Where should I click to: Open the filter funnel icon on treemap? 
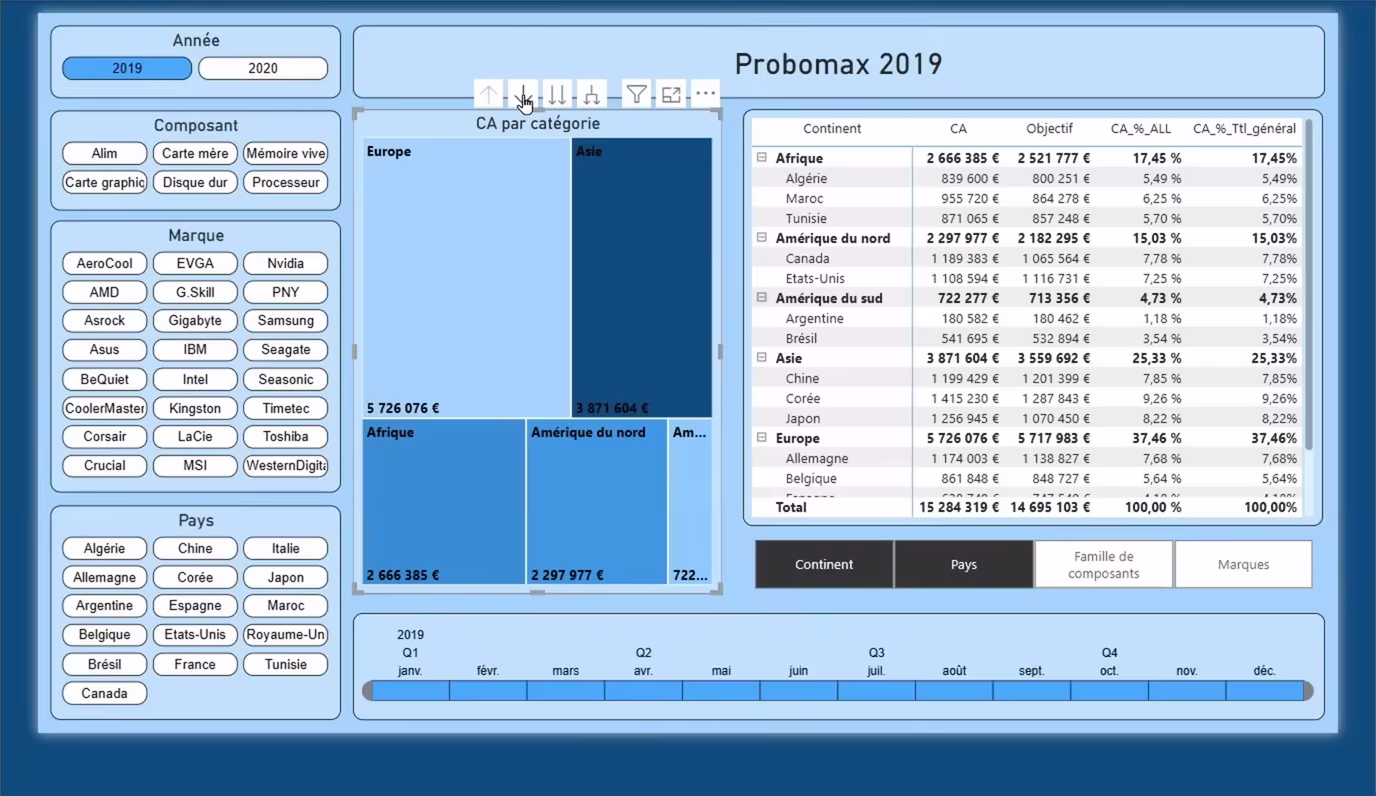(x=636, y=94)
